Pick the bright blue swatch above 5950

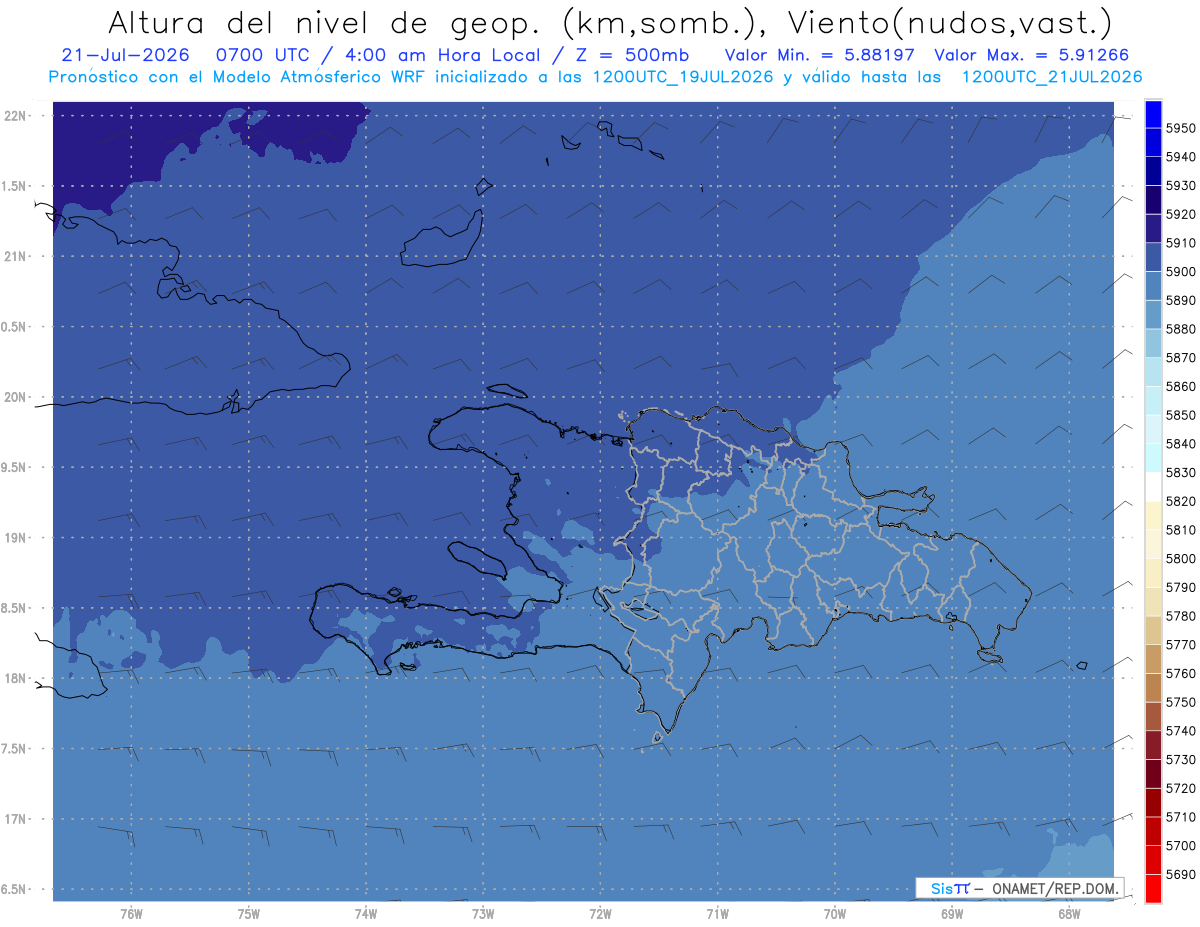1153,113
